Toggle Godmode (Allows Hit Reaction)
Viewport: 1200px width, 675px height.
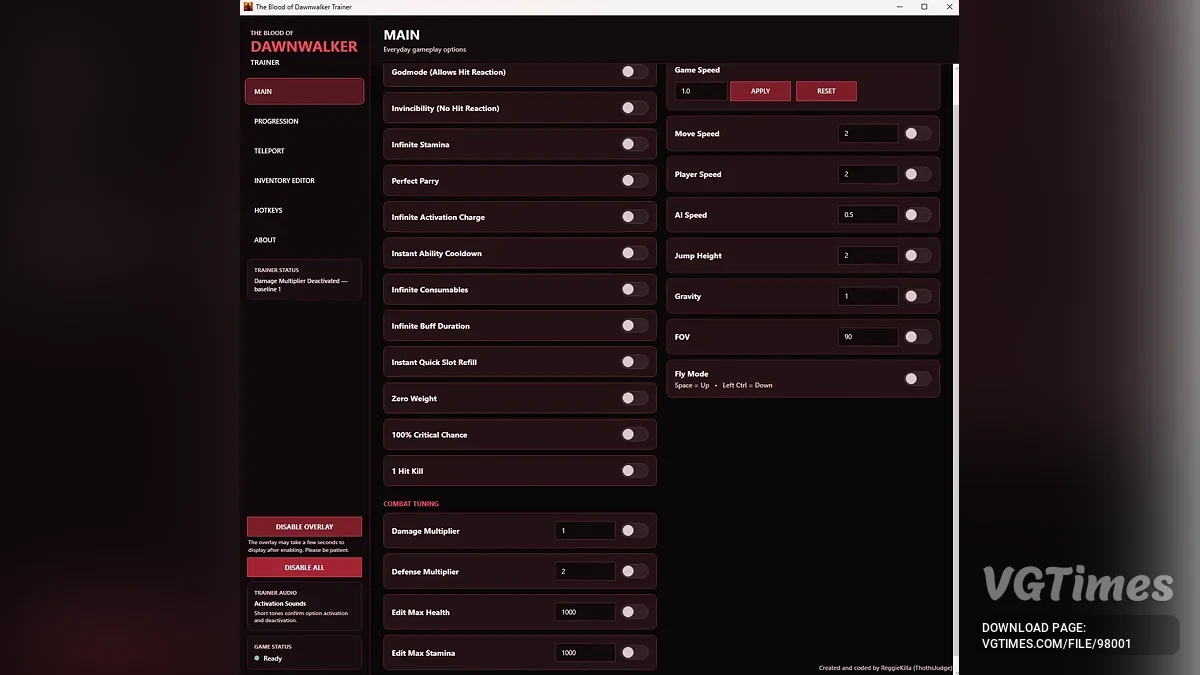[x=634, y=72]
